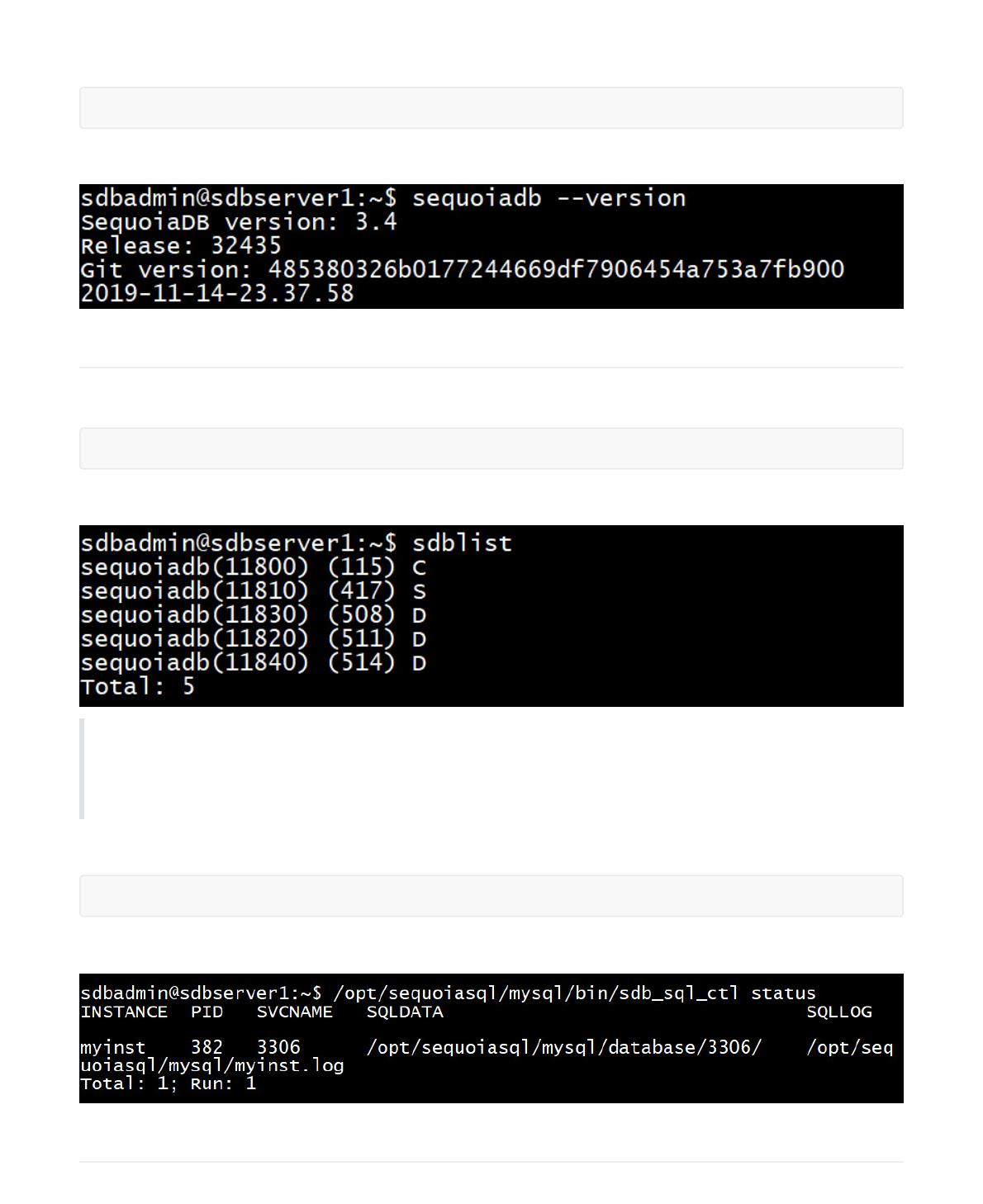
Task: Click the empty code block above sdblist output
Action: (491, 448)
